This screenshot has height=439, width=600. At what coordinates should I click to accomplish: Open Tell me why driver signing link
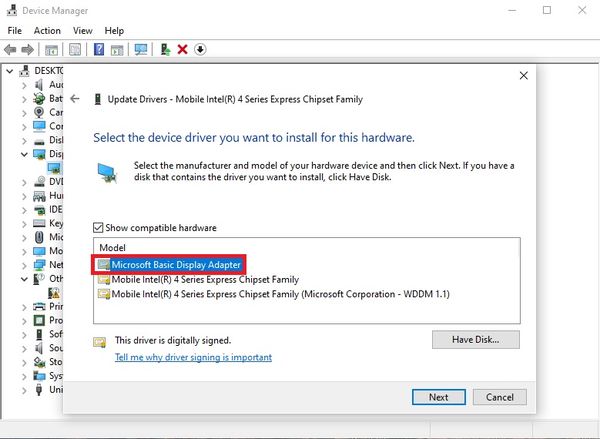[x=193, y=357]
